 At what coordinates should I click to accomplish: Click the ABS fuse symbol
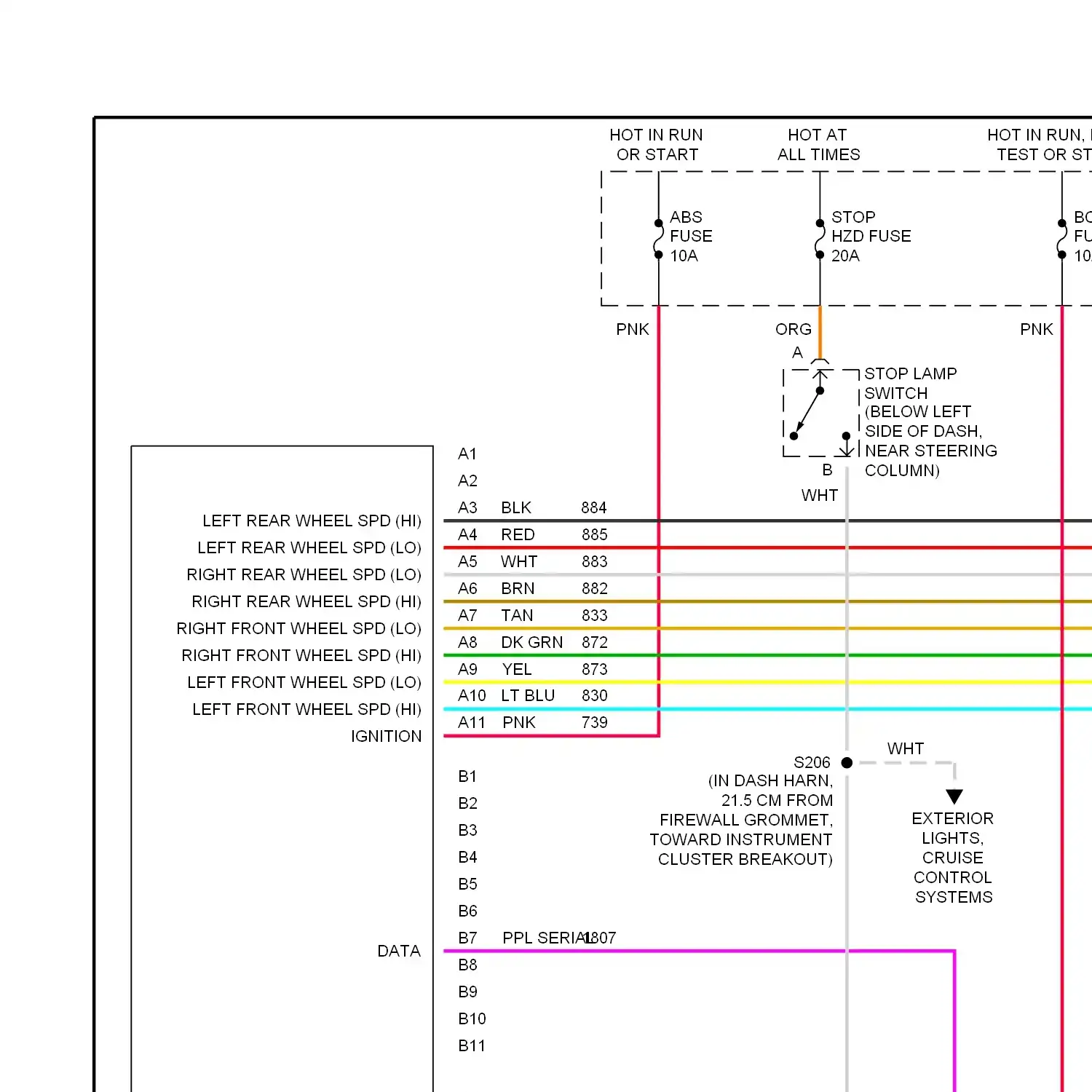tap(658, 239)
